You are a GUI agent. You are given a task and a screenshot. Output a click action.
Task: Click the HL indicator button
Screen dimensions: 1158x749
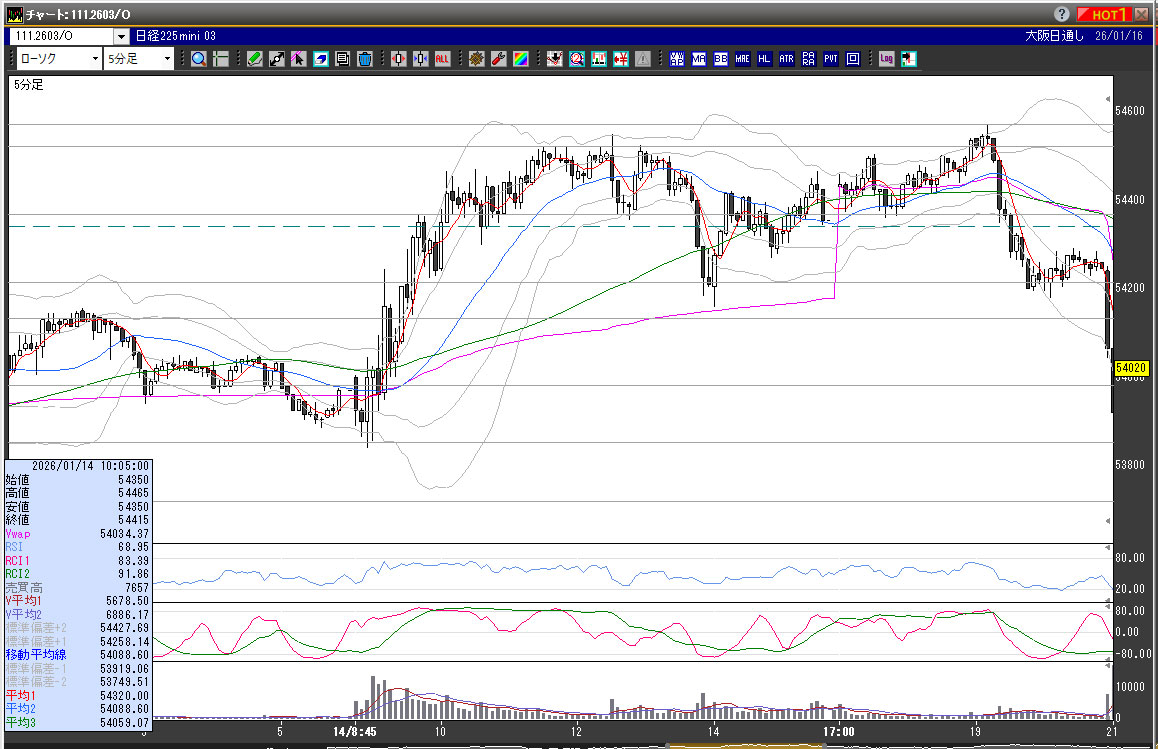[x=764, y=59]
